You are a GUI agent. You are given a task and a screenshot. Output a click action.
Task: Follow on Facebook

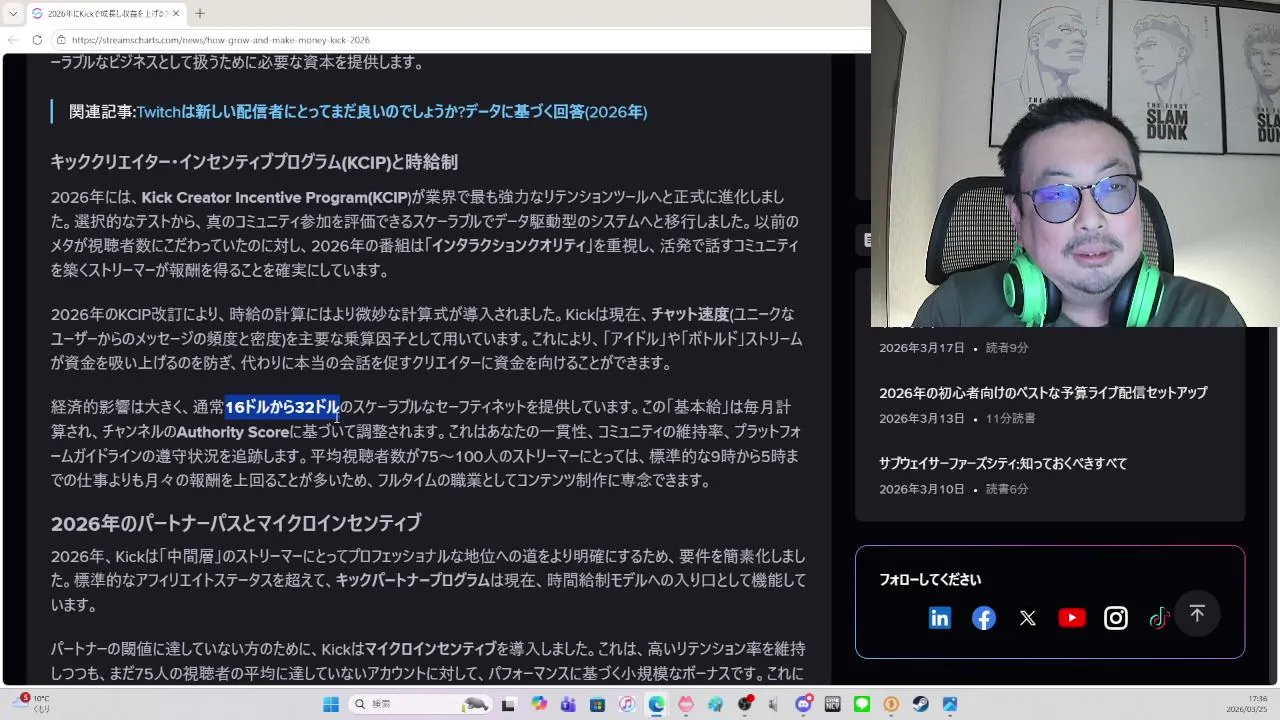point(984,618)
